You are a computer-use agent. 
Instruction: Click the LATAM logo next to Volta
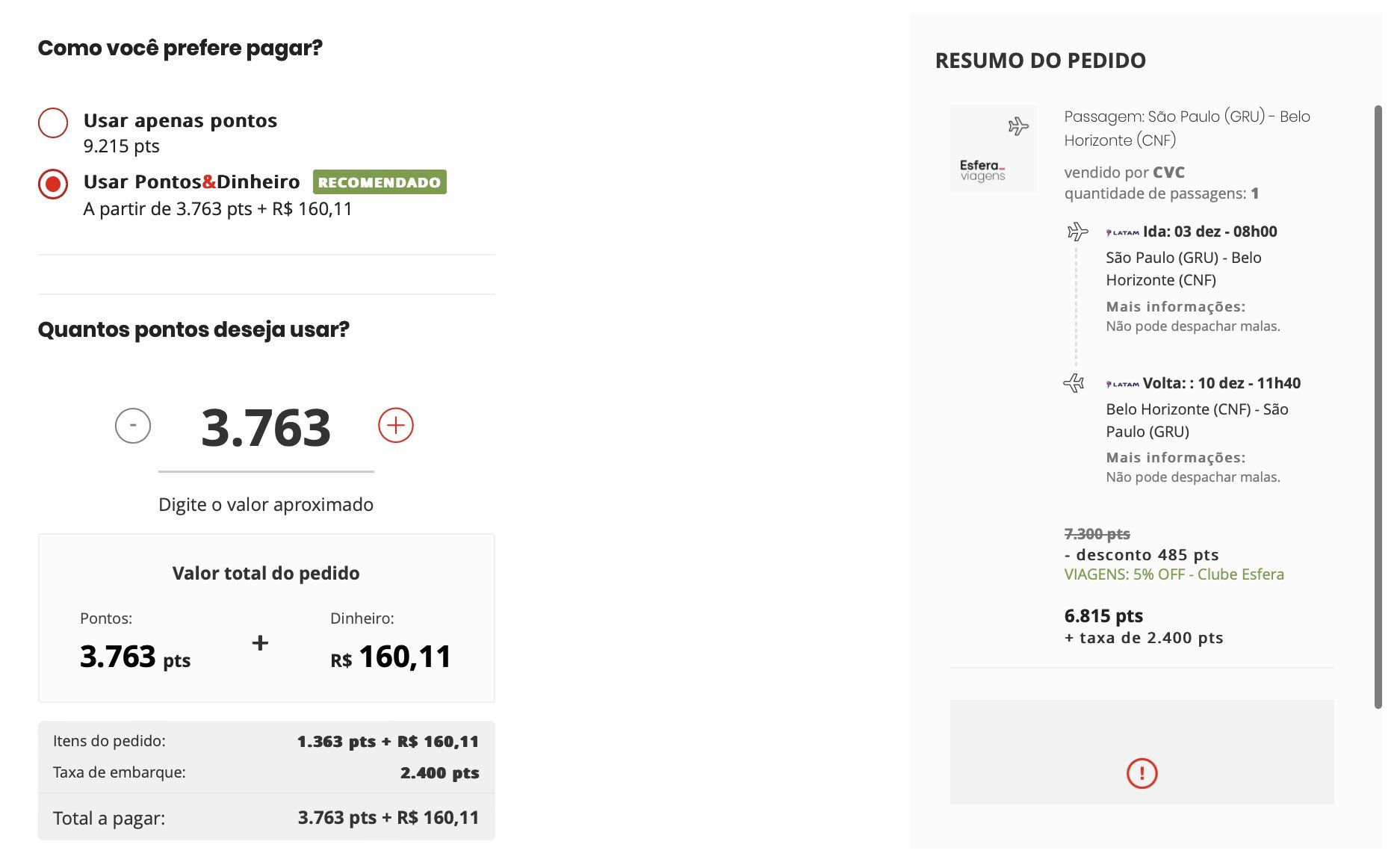click(1122, 385)
